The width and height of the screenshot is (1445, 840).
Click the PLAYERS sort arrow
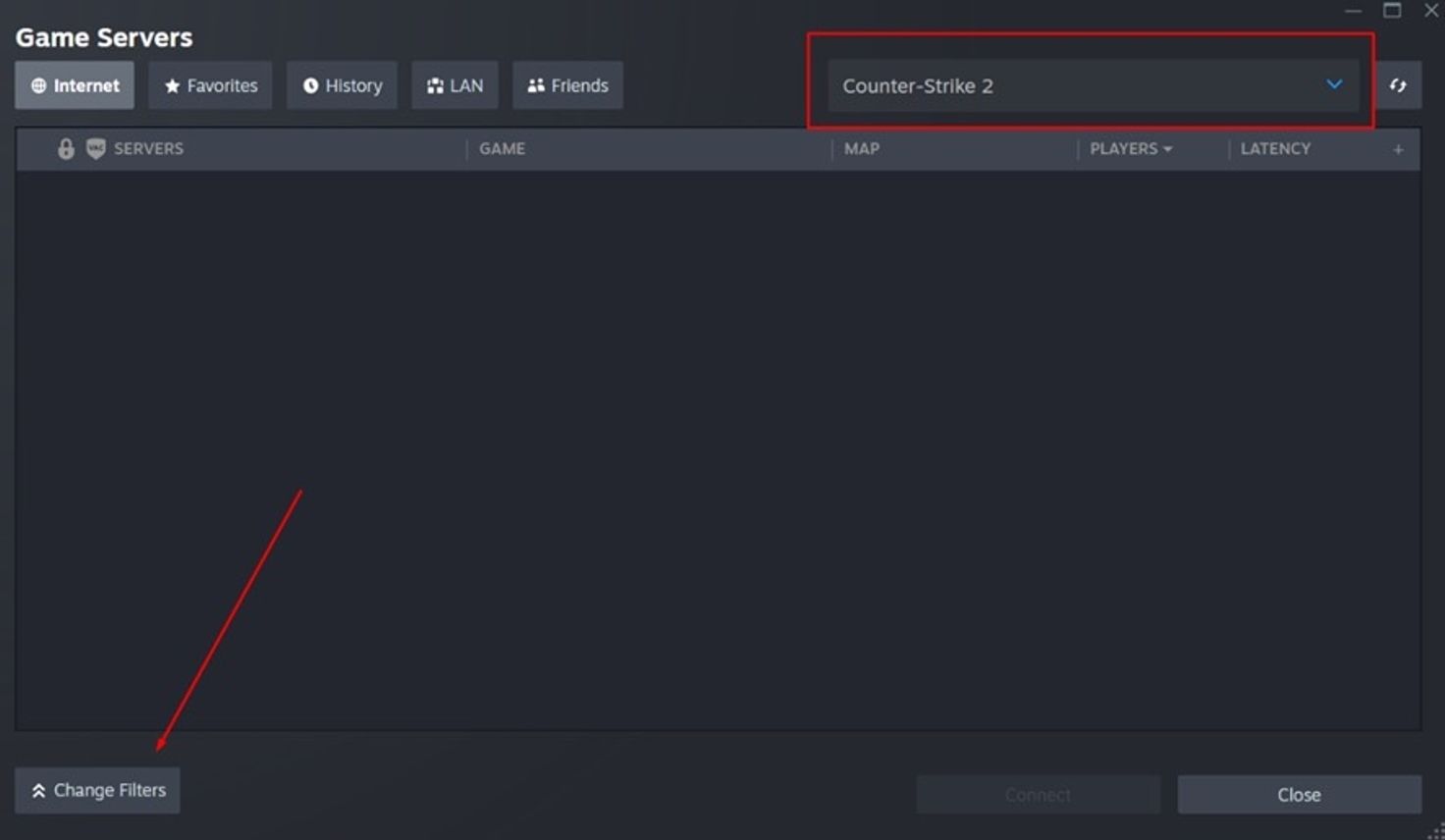[x=1167, y=149]
